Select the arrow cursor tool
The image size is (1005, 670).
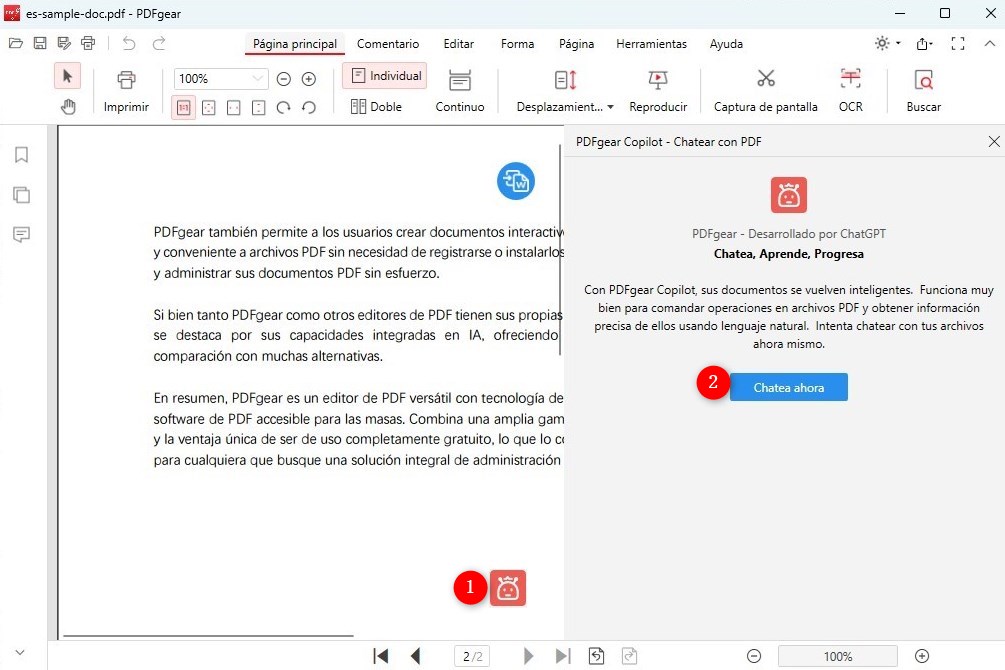point(67,77)
